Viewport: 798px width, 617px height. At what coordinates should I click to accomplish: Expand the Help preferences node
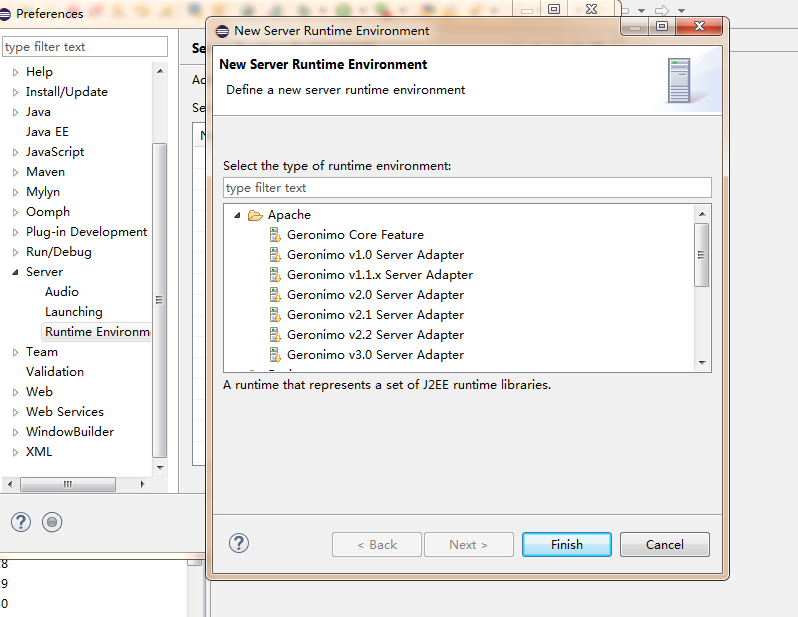click(x=15, y=72)
